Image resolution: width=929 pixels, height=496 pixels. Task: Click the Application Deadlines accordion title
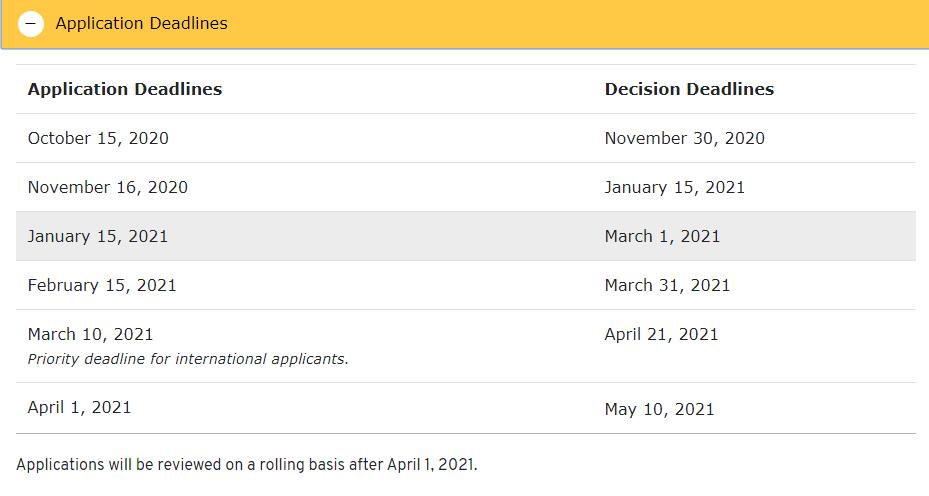click(141, 23)
